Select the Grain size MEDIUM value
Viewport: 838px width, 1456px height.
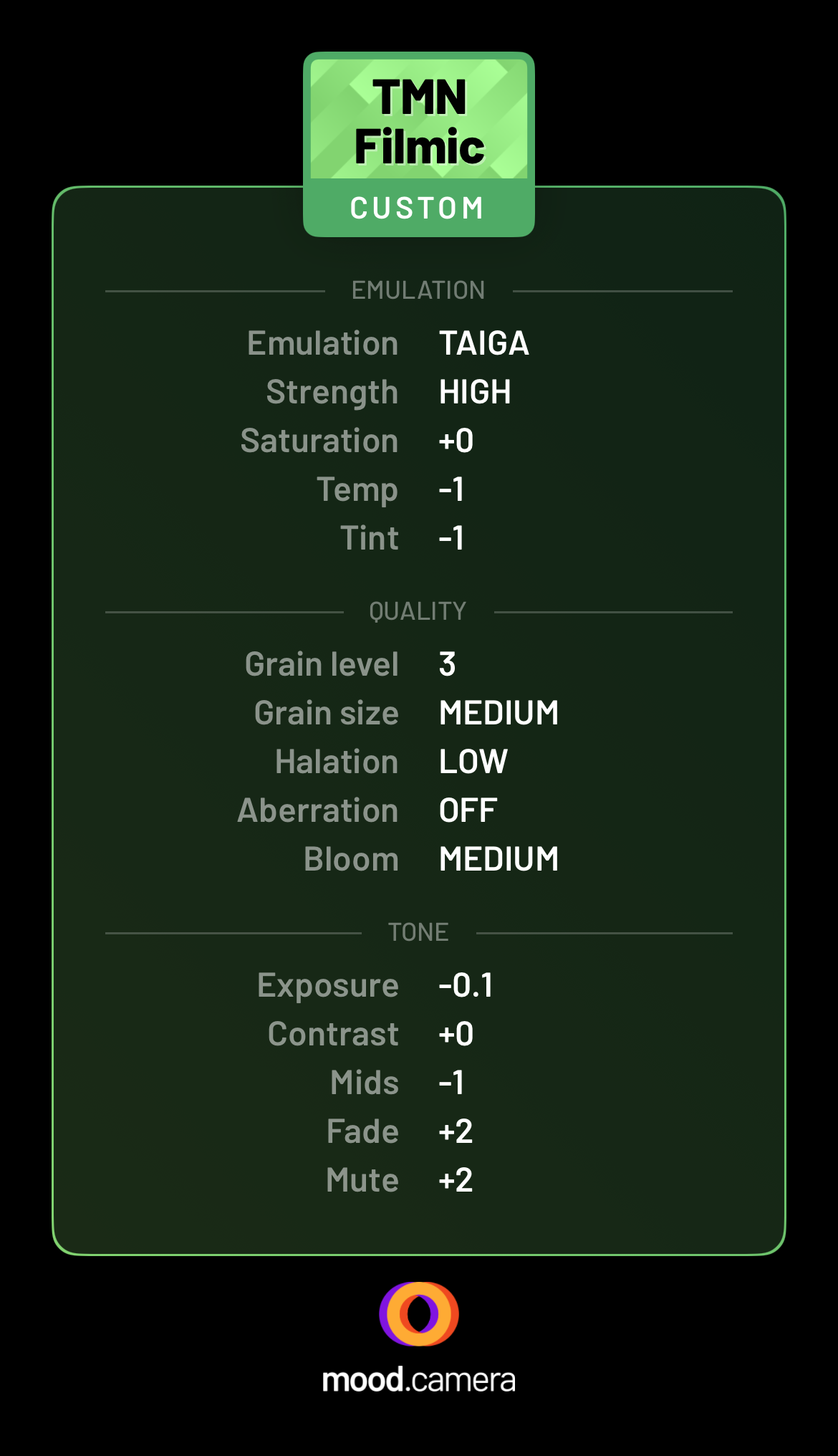point(499,713)
